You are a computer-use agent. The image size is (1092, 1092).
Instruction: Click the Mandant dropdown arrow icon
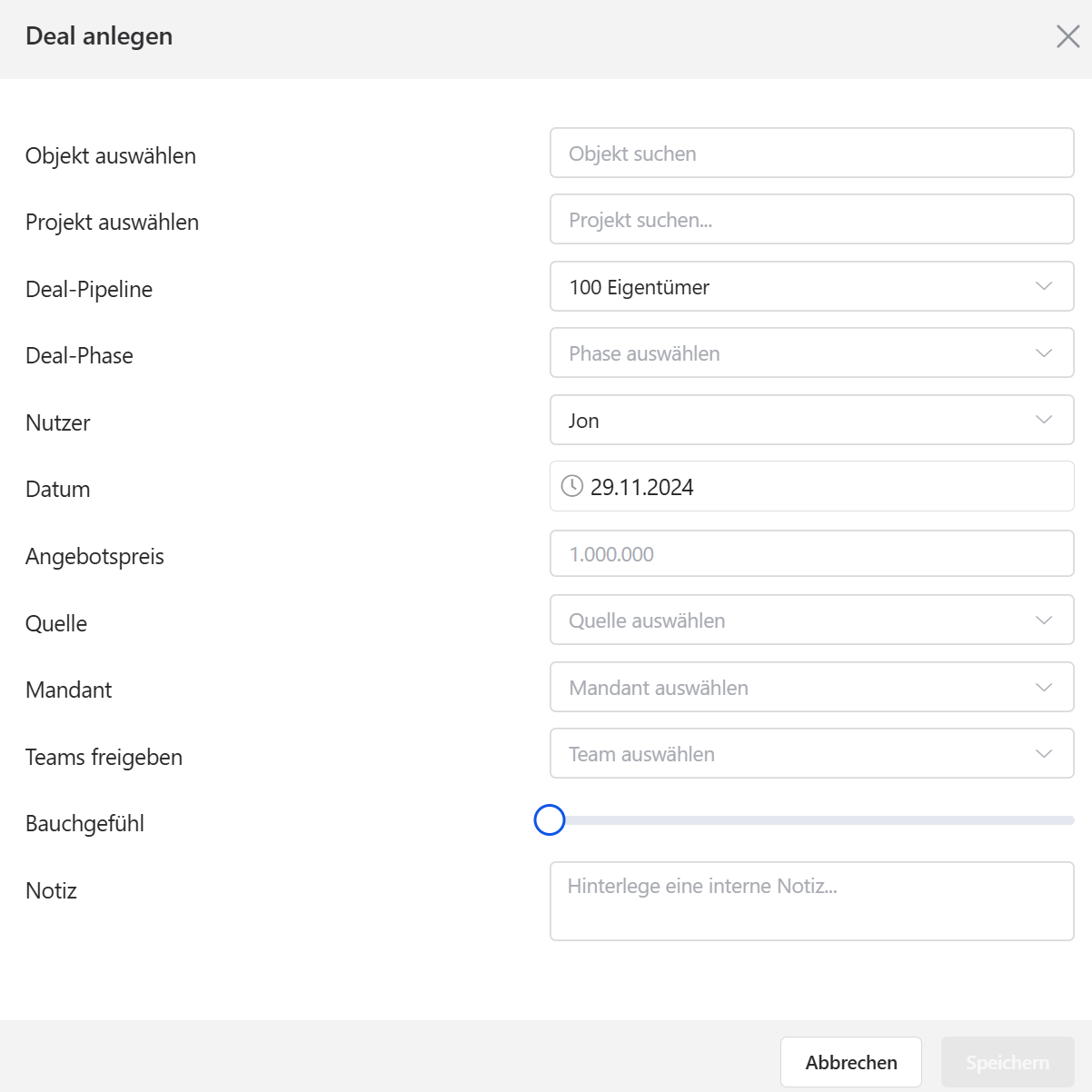click(1044, 688)
